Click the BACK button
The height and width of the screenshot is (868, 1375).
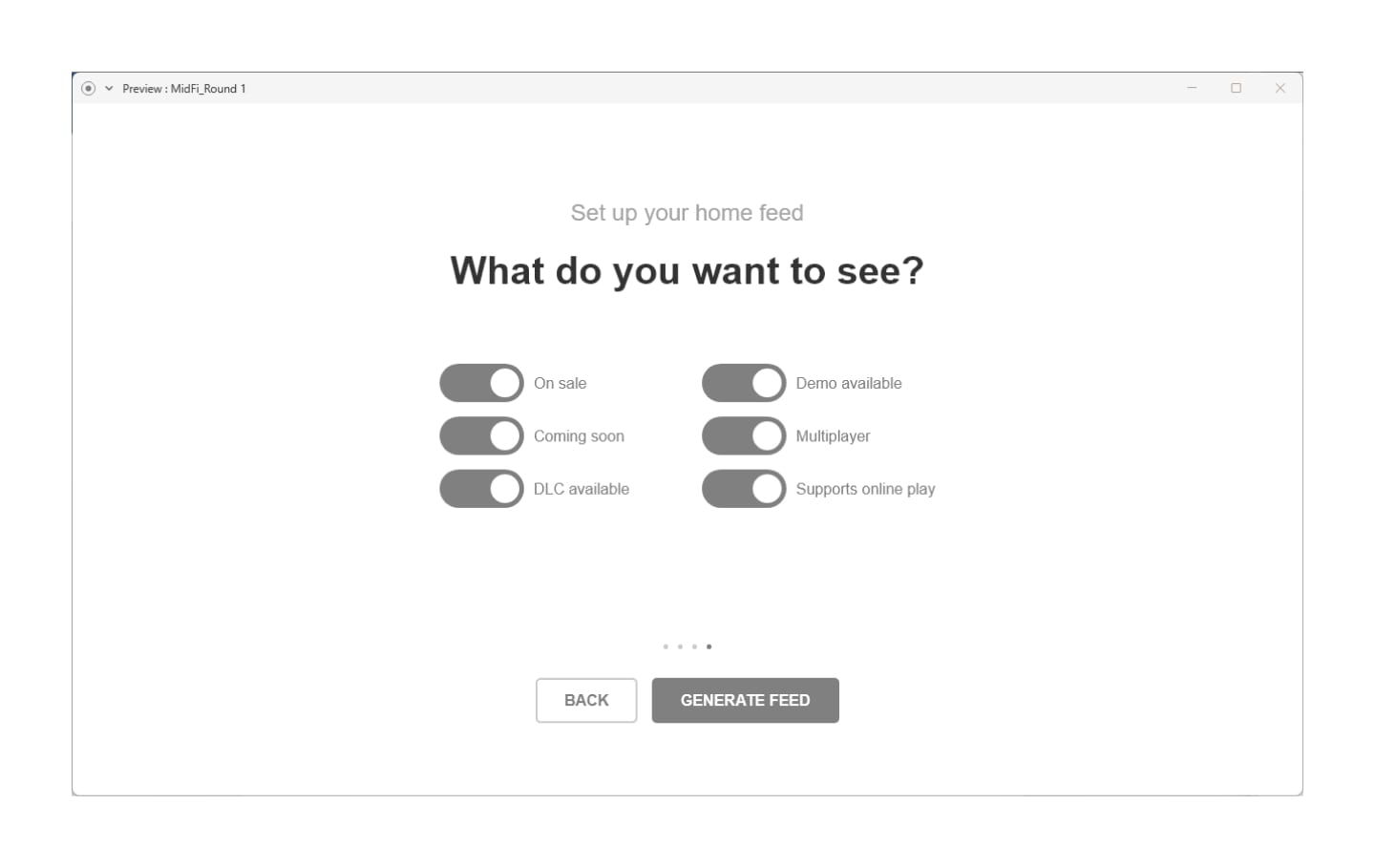(586, 700)
